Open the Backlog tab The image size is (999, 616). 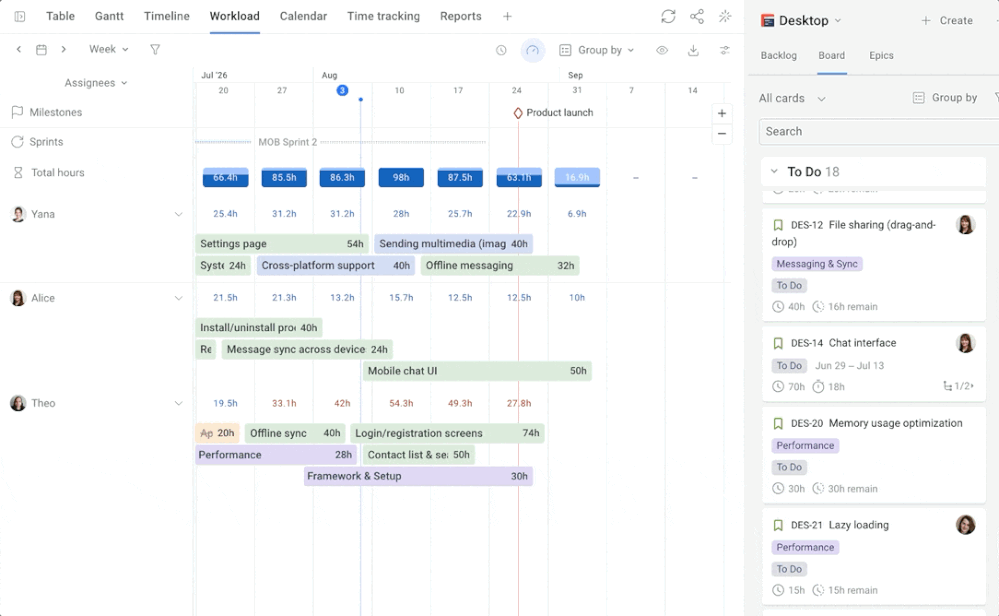tap(779, 55)
